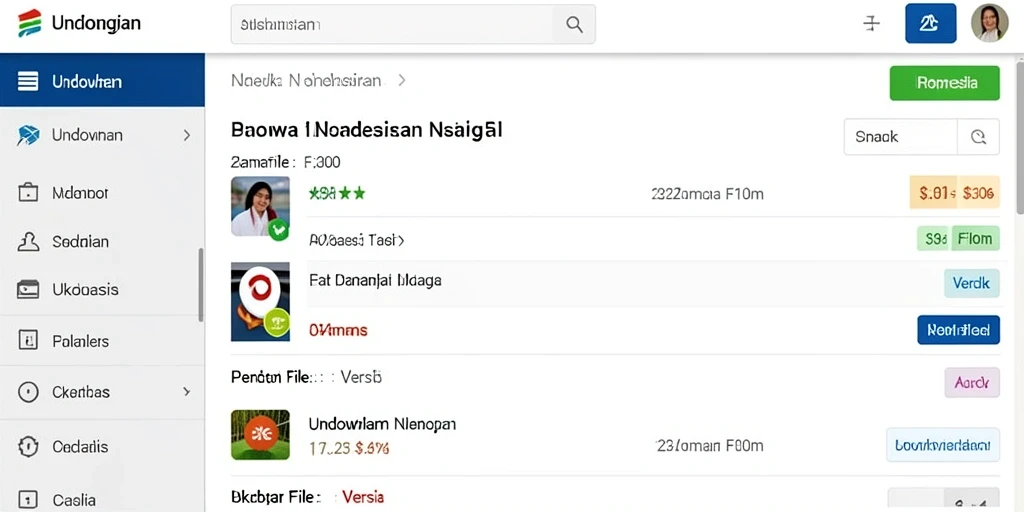Image resolution: width=1024 pixels, height=512 pixels.
Task: Click the search magnifier icon in top bar
Action: (574, 25)
